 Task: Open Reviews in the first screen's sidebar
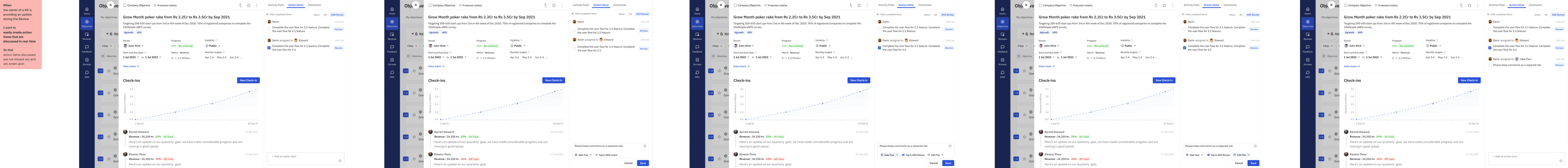coord(87,35)
